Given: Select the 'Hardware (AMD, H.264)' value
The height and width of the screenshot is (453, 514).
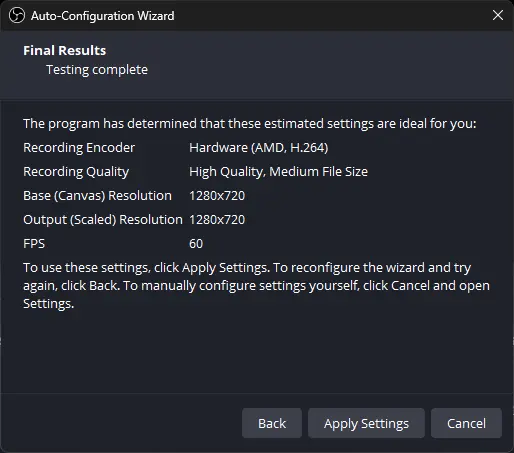Looking at the screenshot, I should coord(259,147).
